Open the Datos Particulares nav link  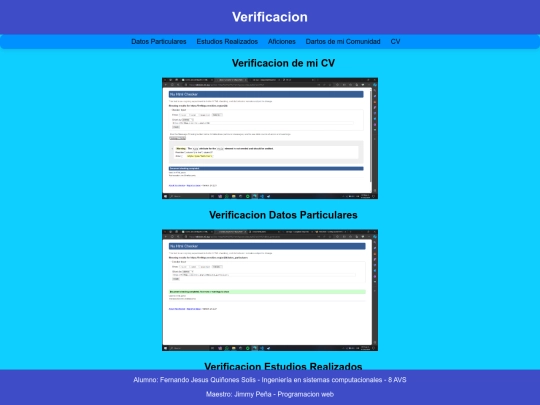coord(159,42)
